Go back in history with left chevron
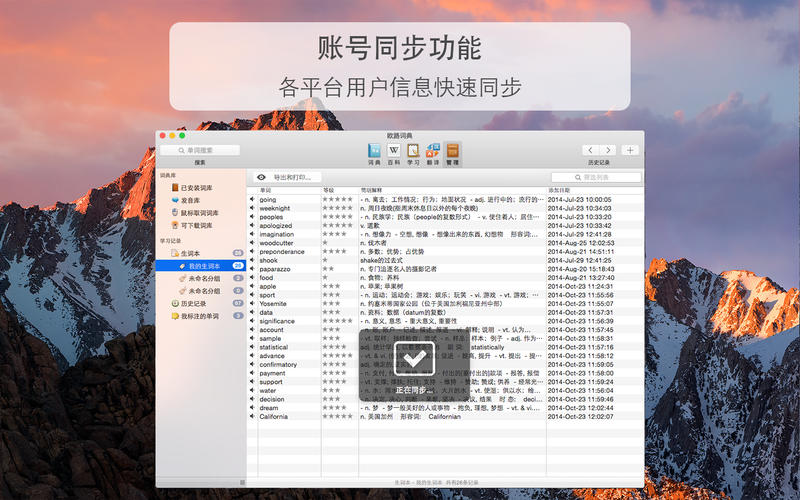The image size is (800, 500). [590, 150]
